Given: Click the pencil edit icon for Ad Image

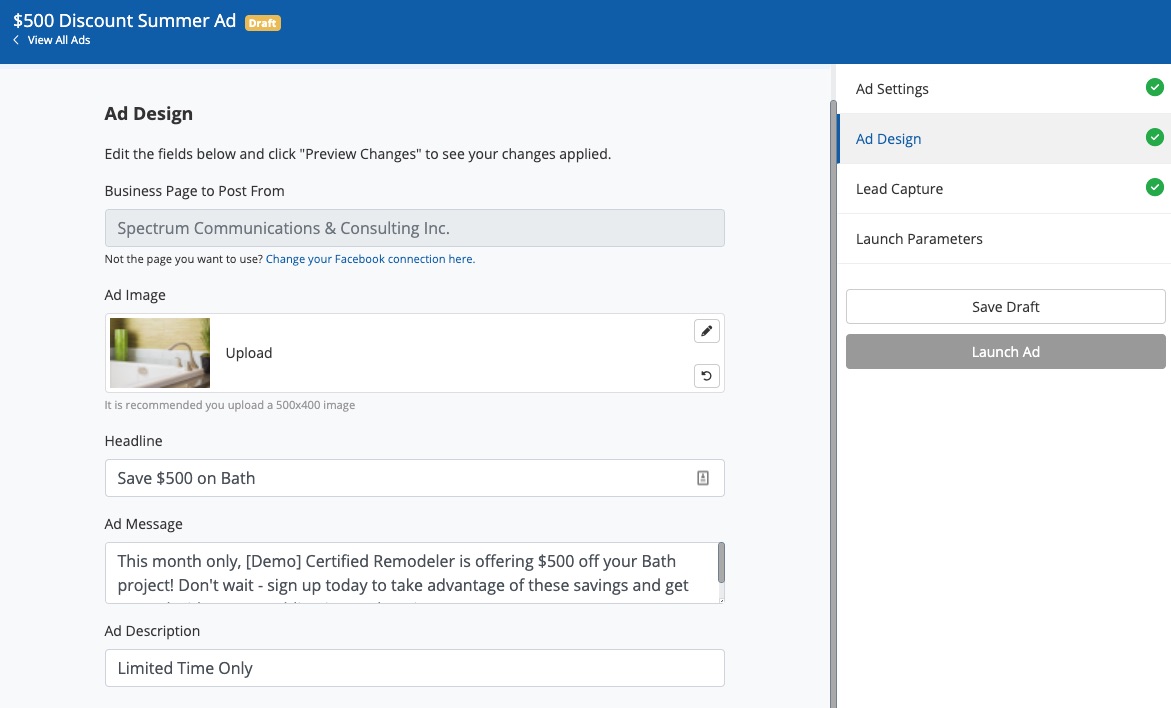Looking at the screenshot, I should tap(707, 331).
